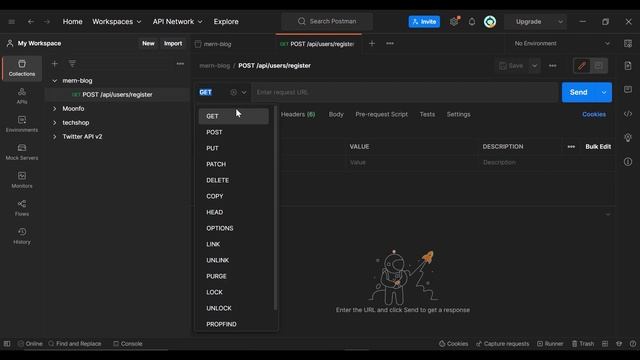Viewport: 640px width, 360px height.
Task: Click the Search Postman box
Action: click(x=327, y=22)
